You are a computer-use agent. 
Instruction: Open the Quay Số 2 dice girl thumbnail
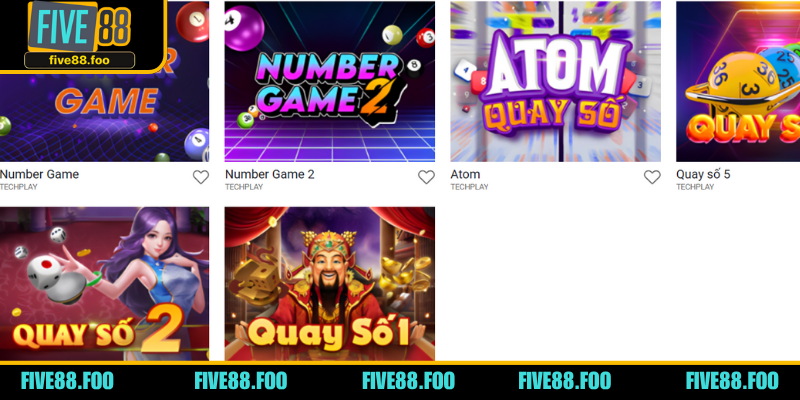point(104,283)
